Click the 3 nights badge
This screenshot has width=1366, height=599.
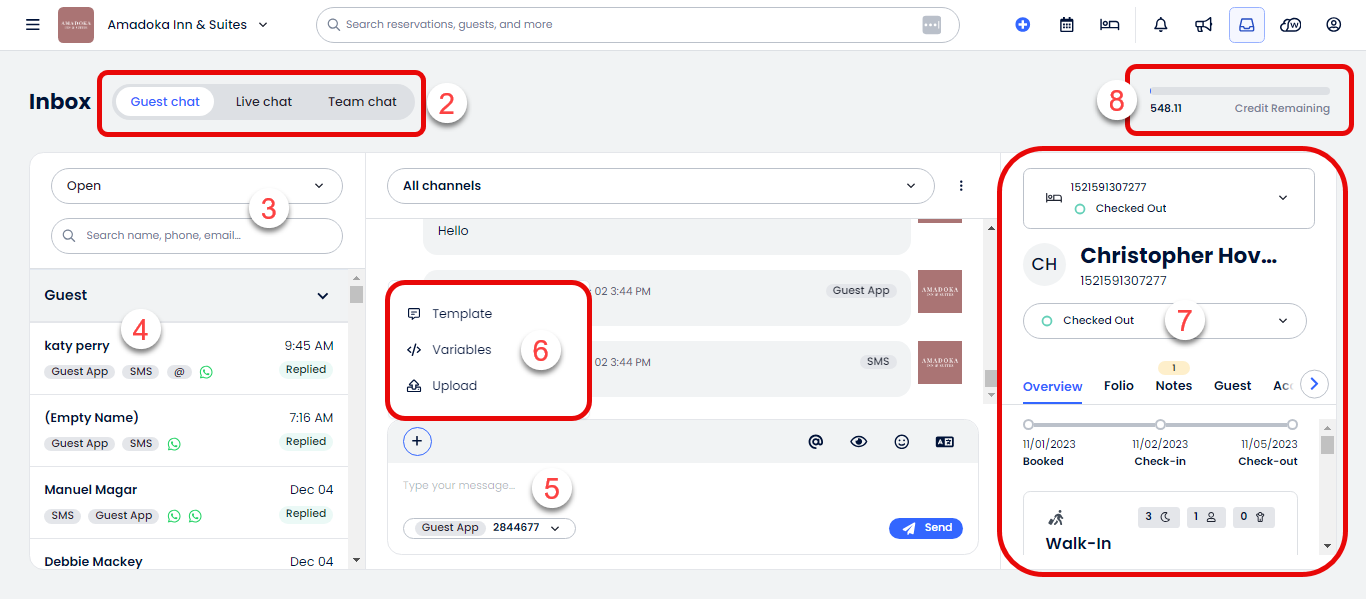point(1158,517)
